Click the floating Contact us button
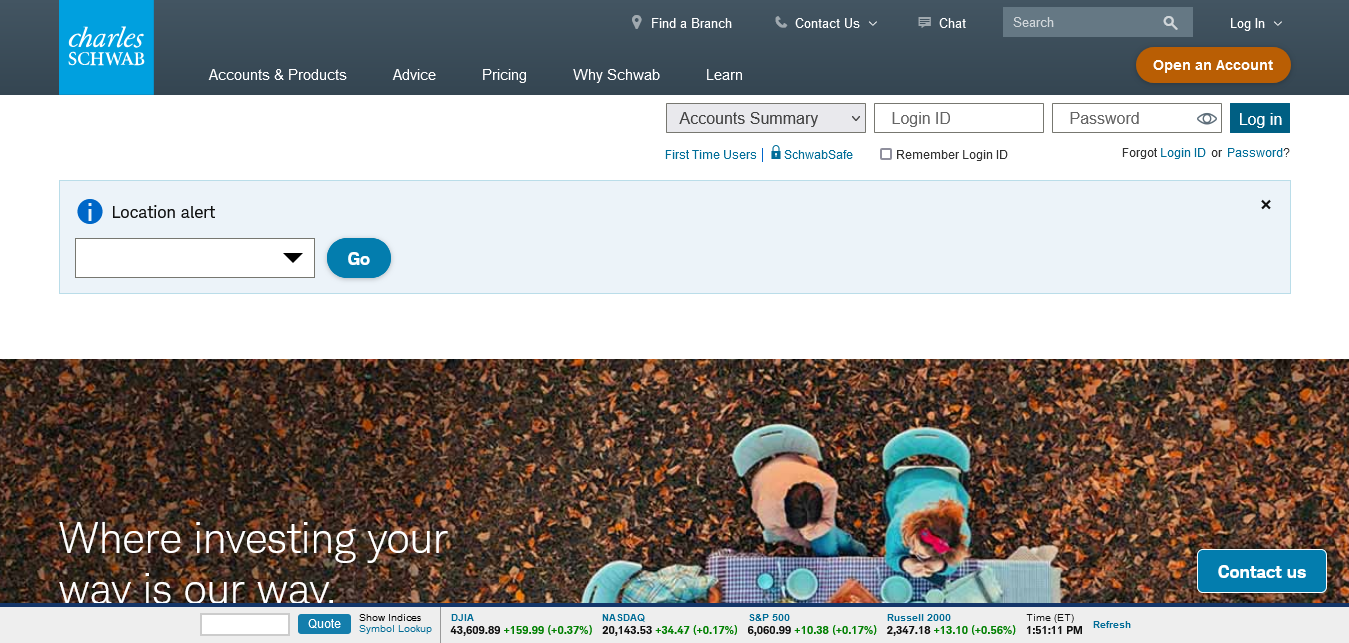The image size is (1349, 643). pos(1262,571)
